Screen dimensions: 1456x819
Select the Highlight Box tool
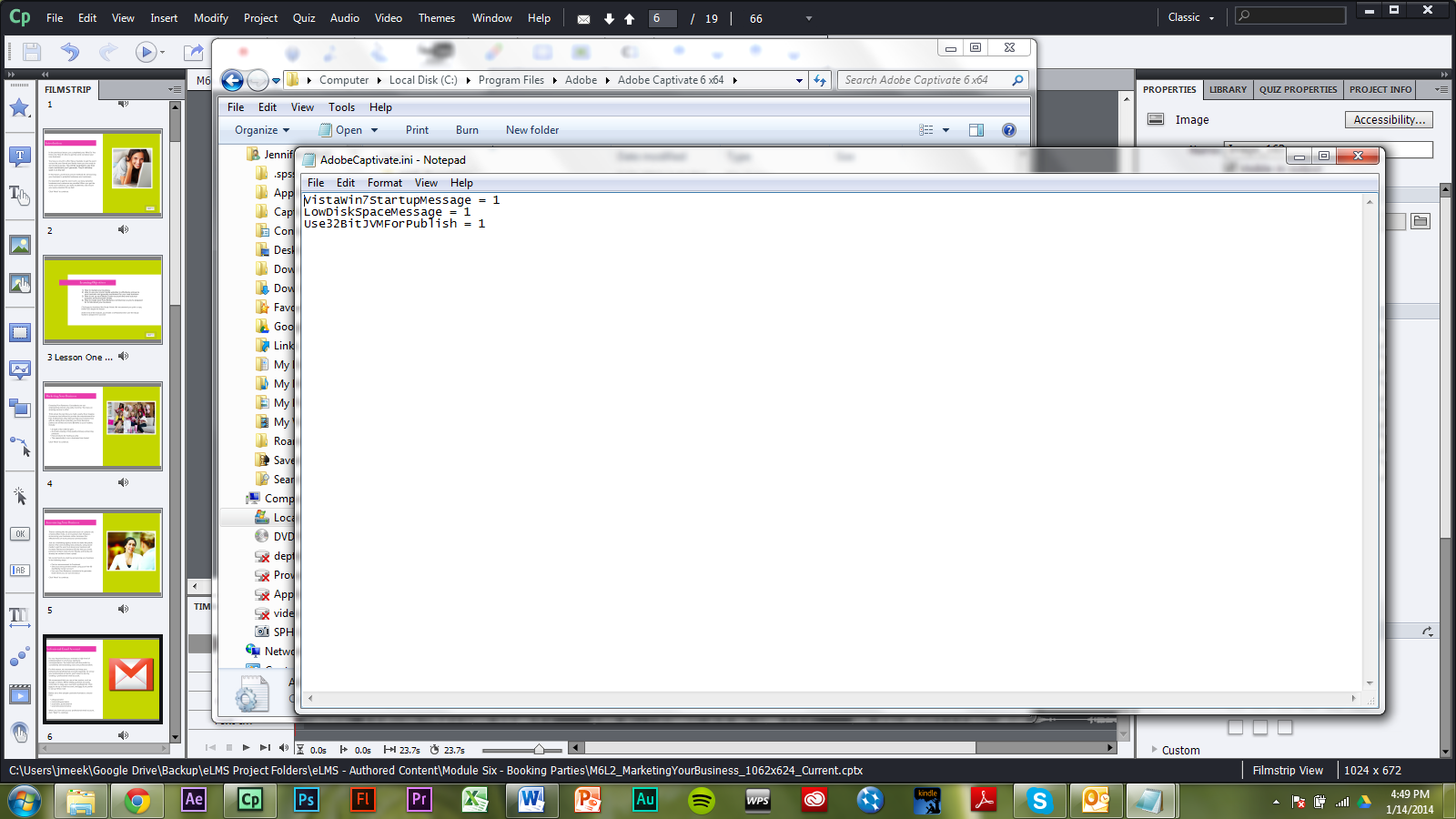[20, 333]
